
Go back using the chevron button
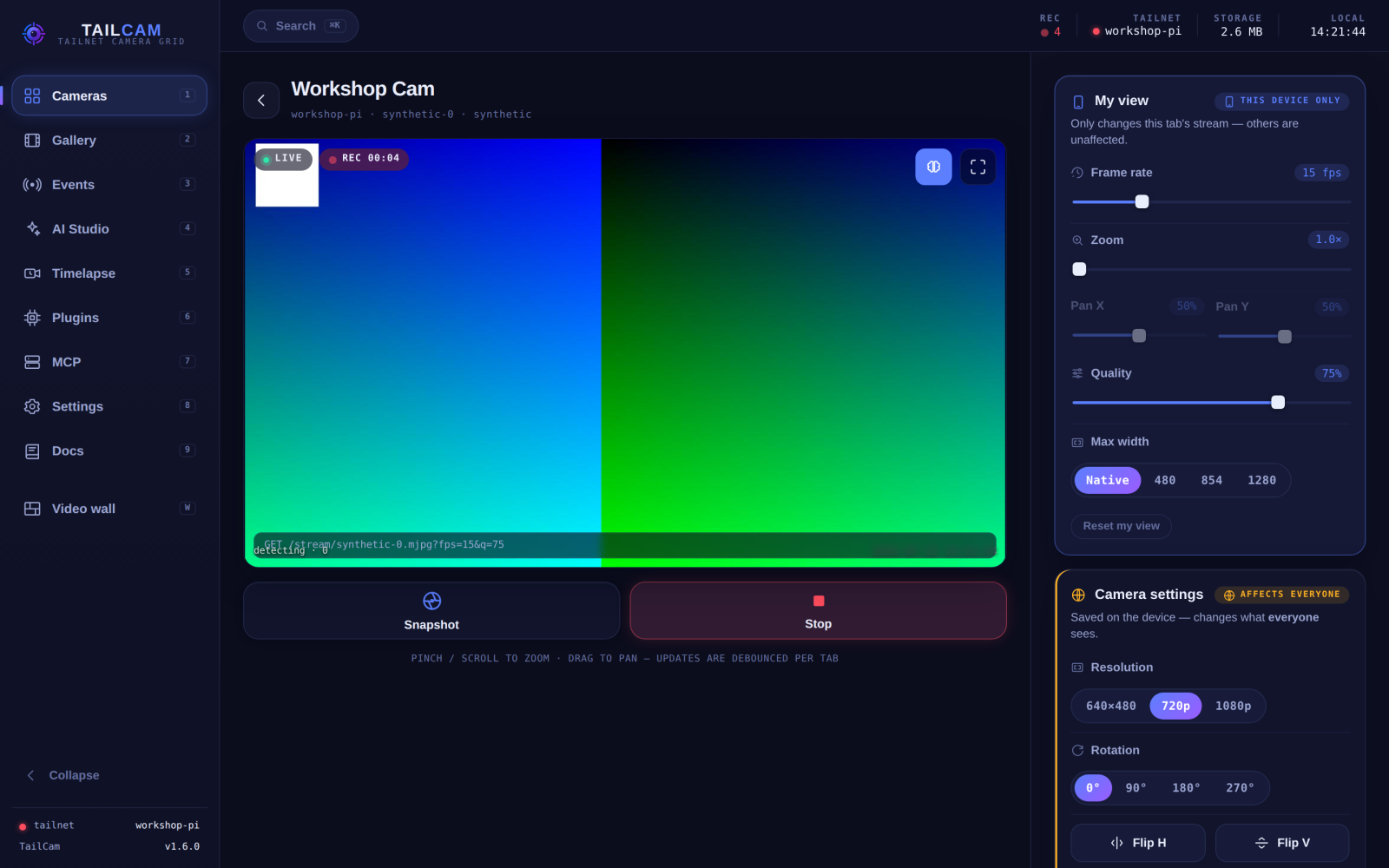(261, 101)
